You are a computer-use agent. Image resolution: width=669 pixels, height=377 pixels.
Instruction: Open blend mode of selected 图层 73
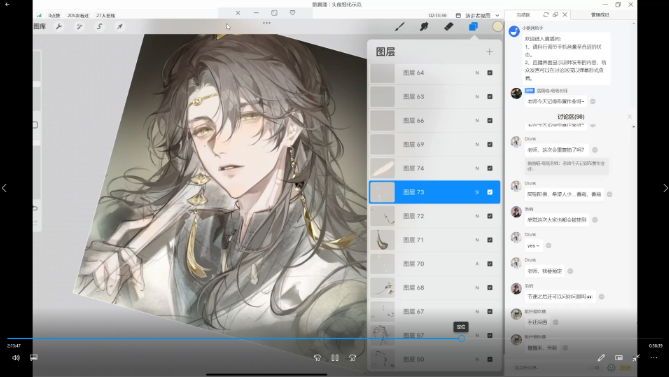pos(477,192)
